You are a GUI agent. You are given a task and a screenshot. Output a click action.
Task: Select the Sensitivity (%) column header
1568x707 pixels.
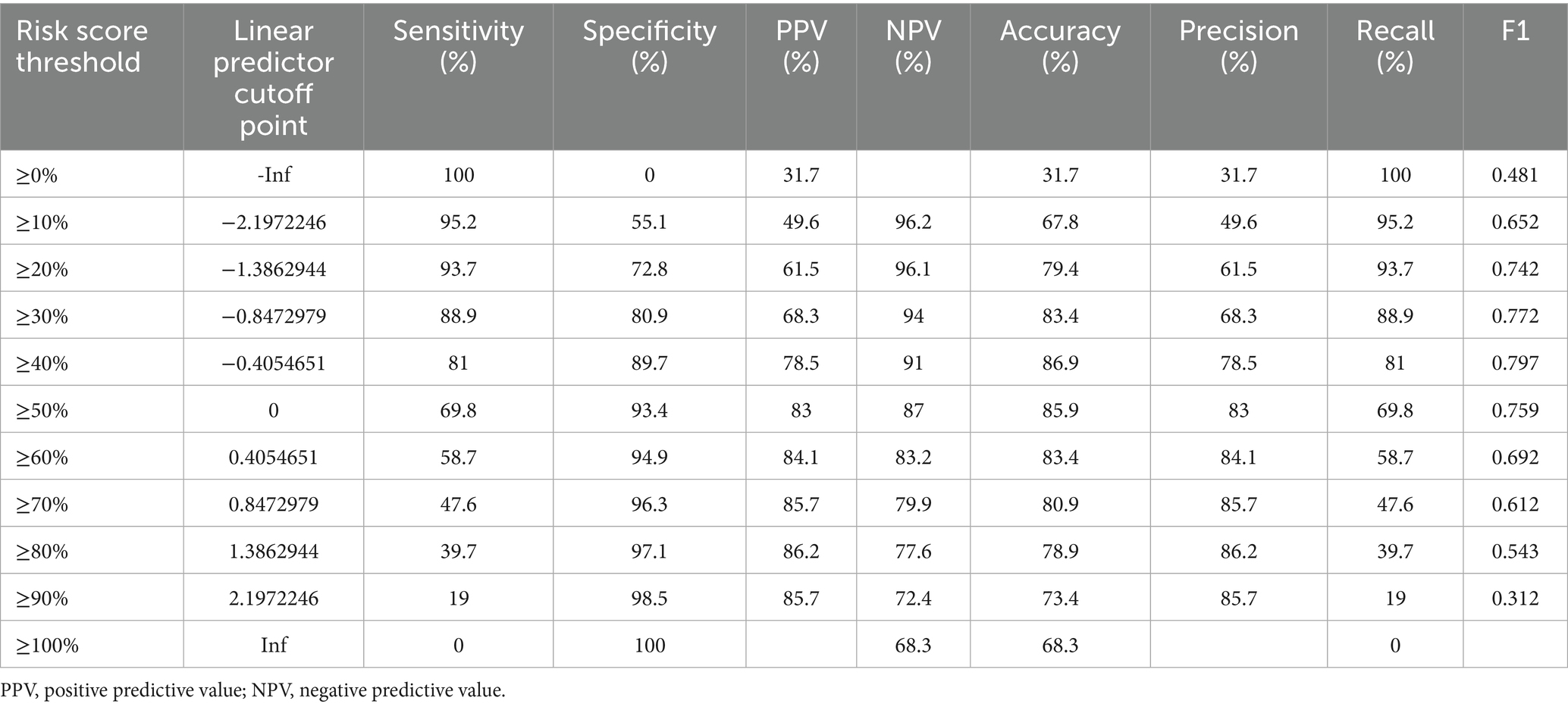(458, 46)
